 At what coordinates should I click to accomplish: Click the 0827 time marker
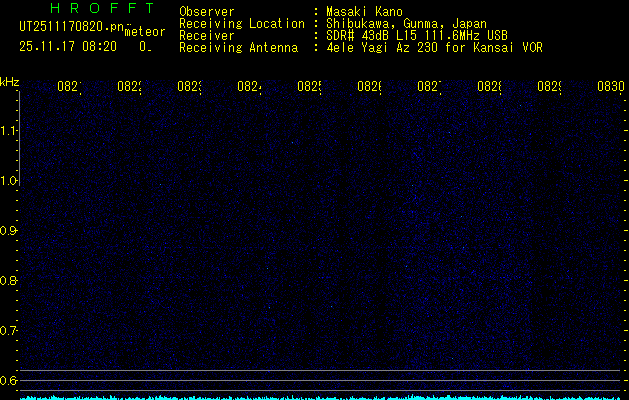429,86
